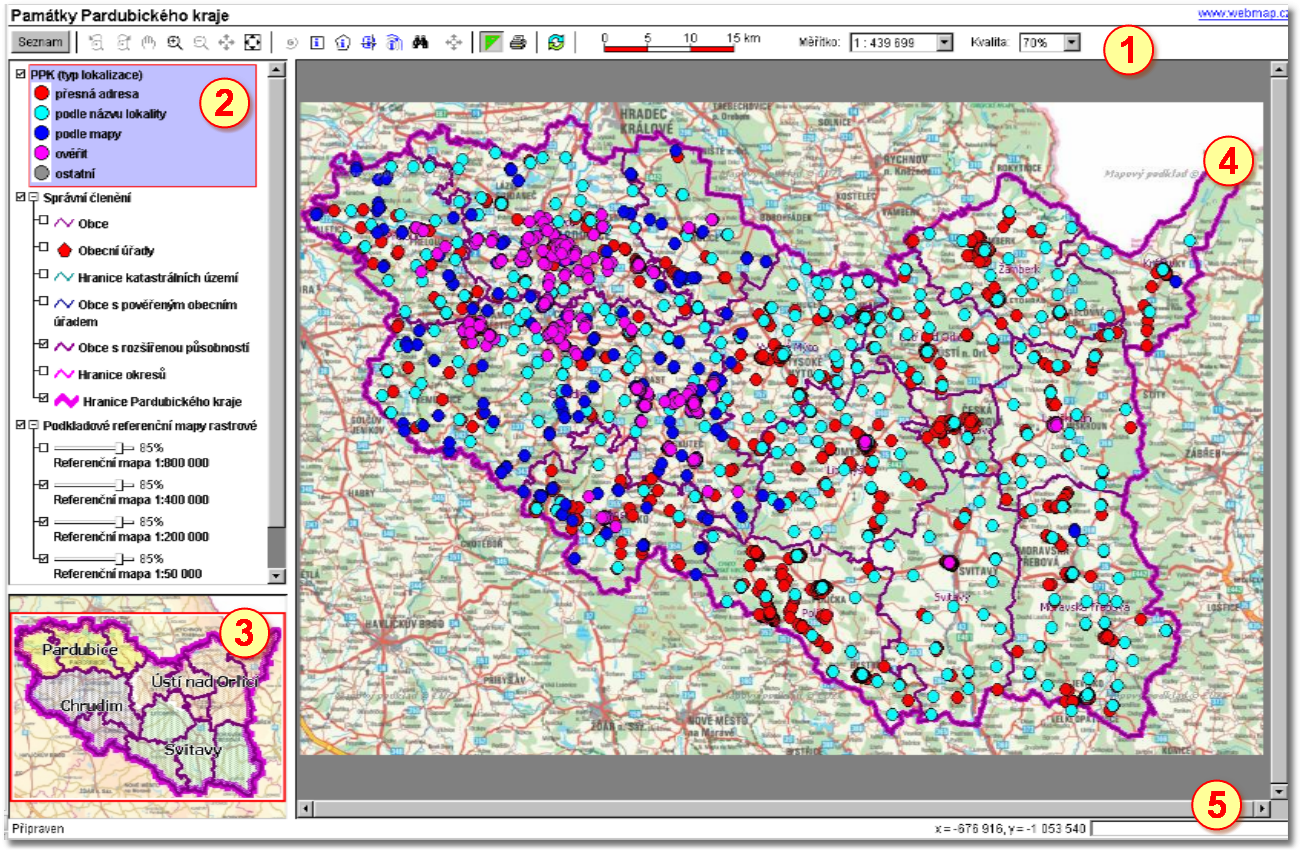Open the binoculars find tool
This screenshot has width=1302, height=854.
(x=421, y=43)
